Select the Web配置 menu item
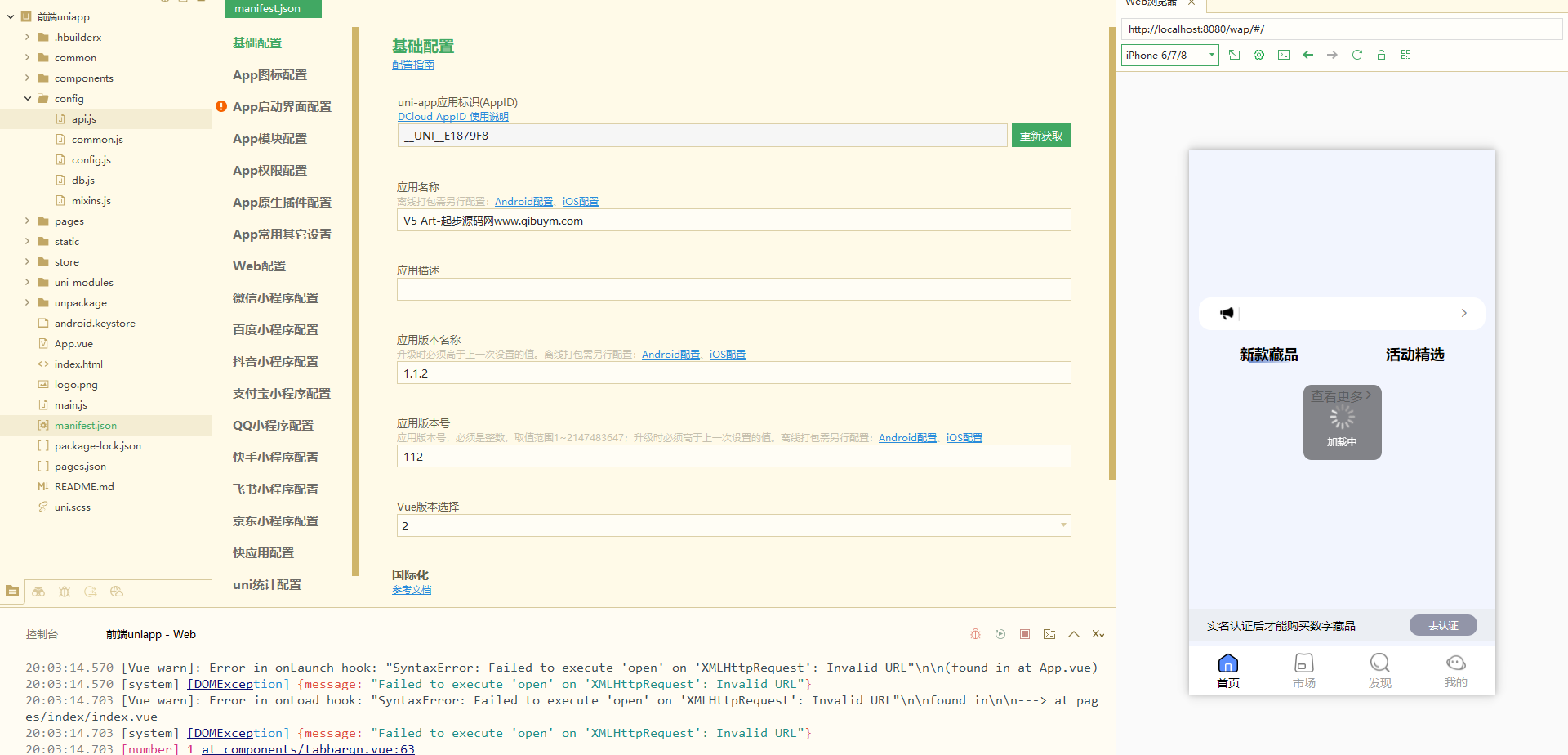 coord(259,266)
